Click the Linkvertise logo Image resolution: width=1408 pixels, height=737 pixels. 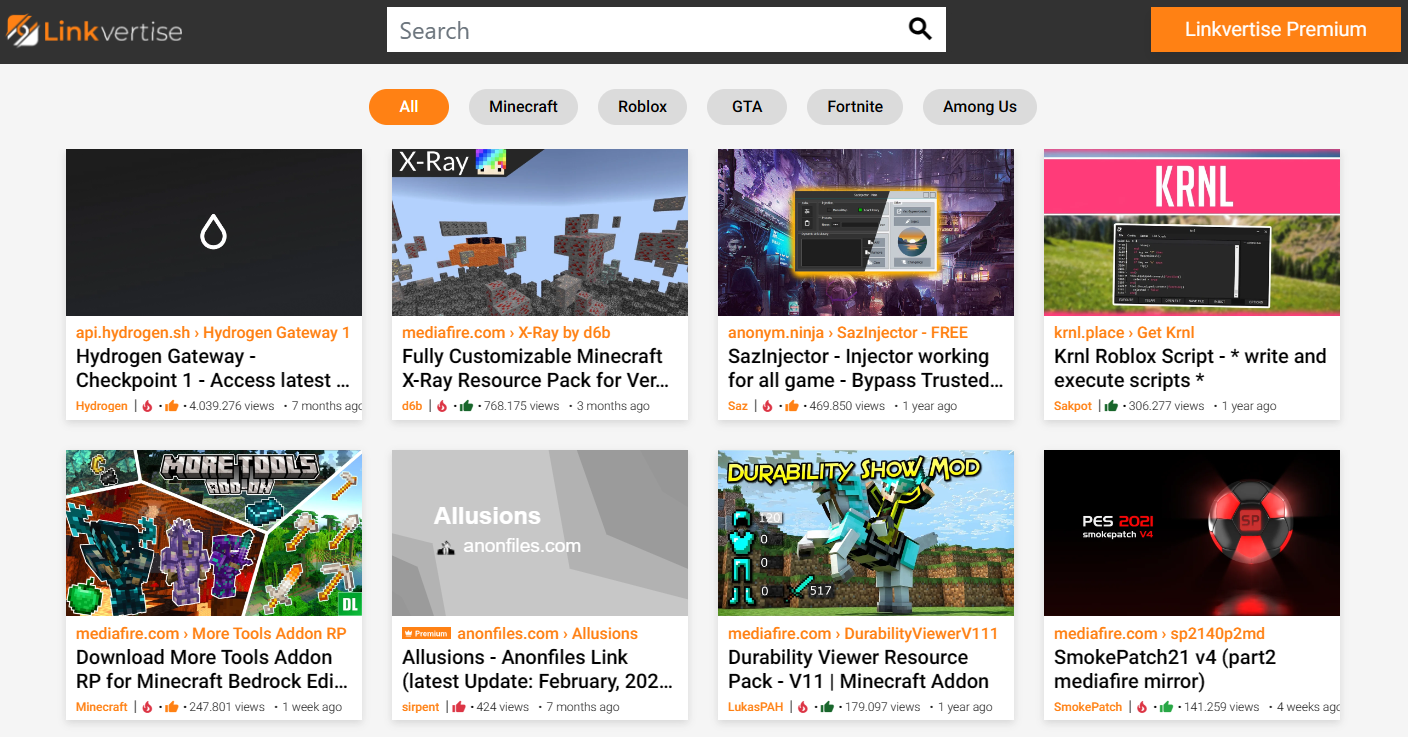point(95,30)
